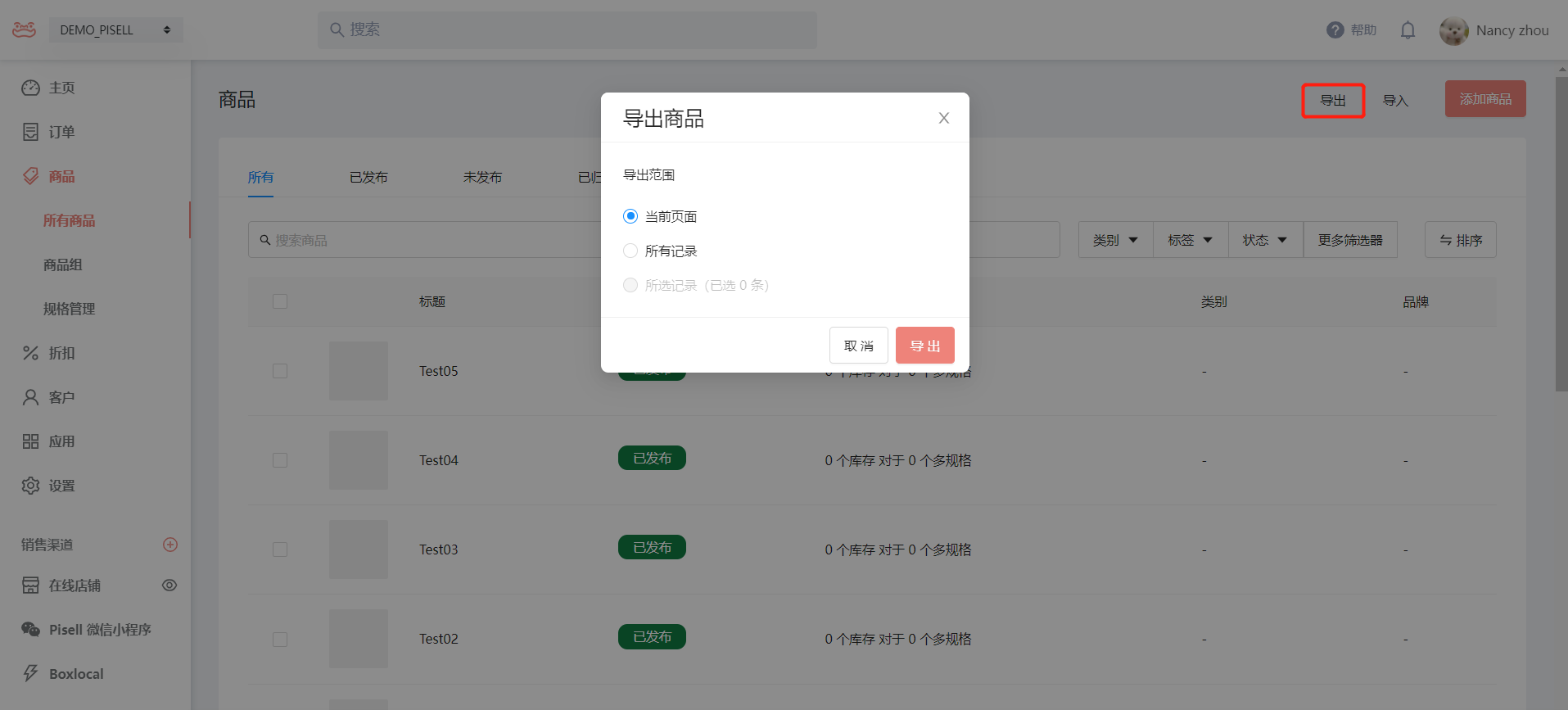Open the home dashboard icon 主页
The width and height of the screenshot is (1568, 710).
point(30,88)
